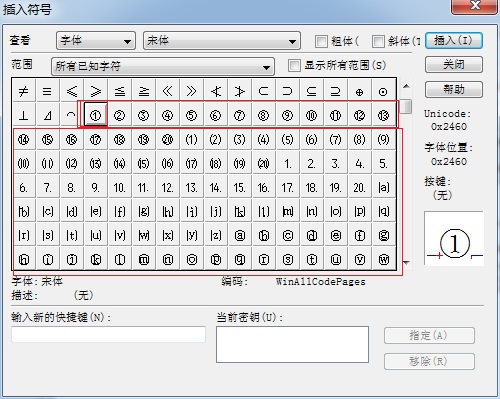Viewport: 500px width, 399px height.
Task: Choose the arc ⌒ symbol
Action: pyautogui.click(x=72, y=115)
